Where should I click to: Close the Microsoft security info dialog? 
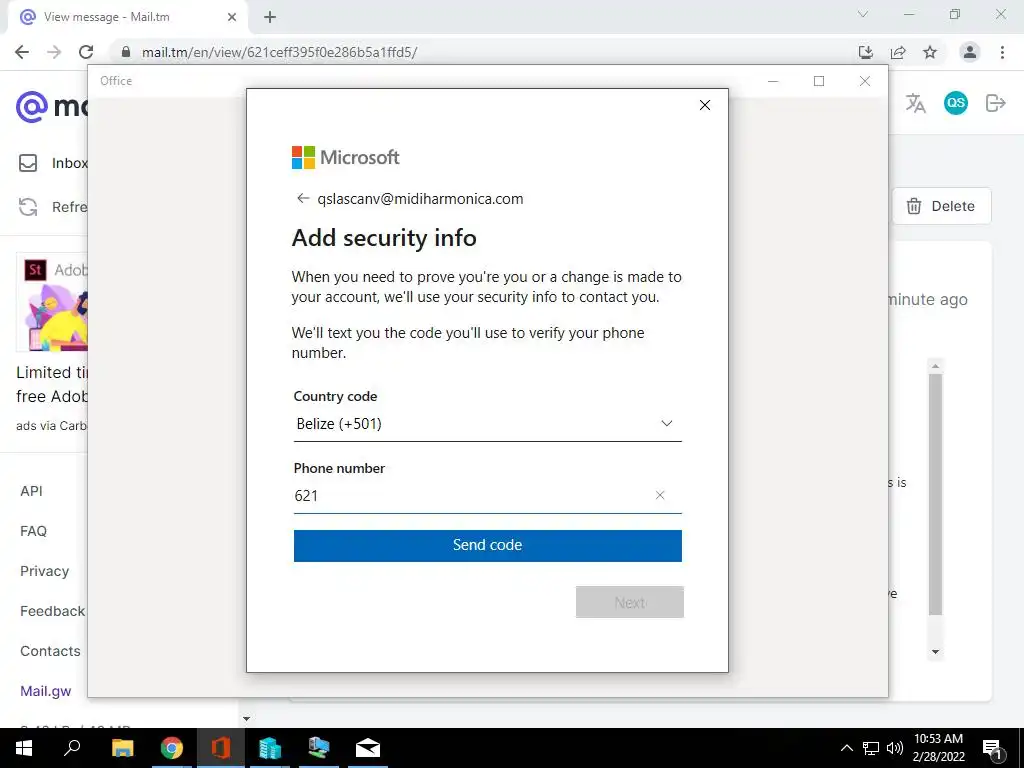pos(705,105)
